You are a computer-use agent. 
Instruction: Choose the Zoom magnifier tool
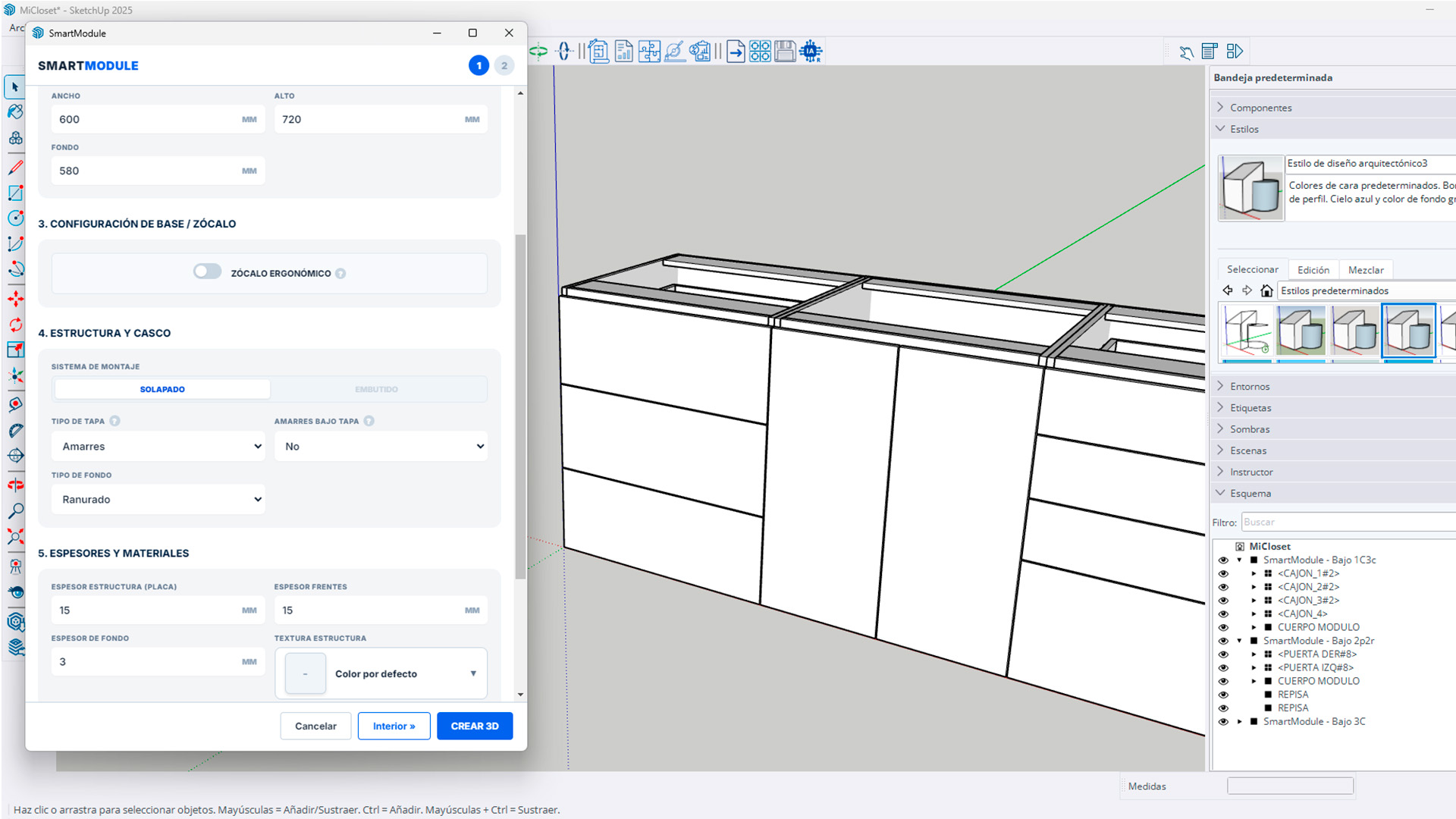[x=15, y=511]
